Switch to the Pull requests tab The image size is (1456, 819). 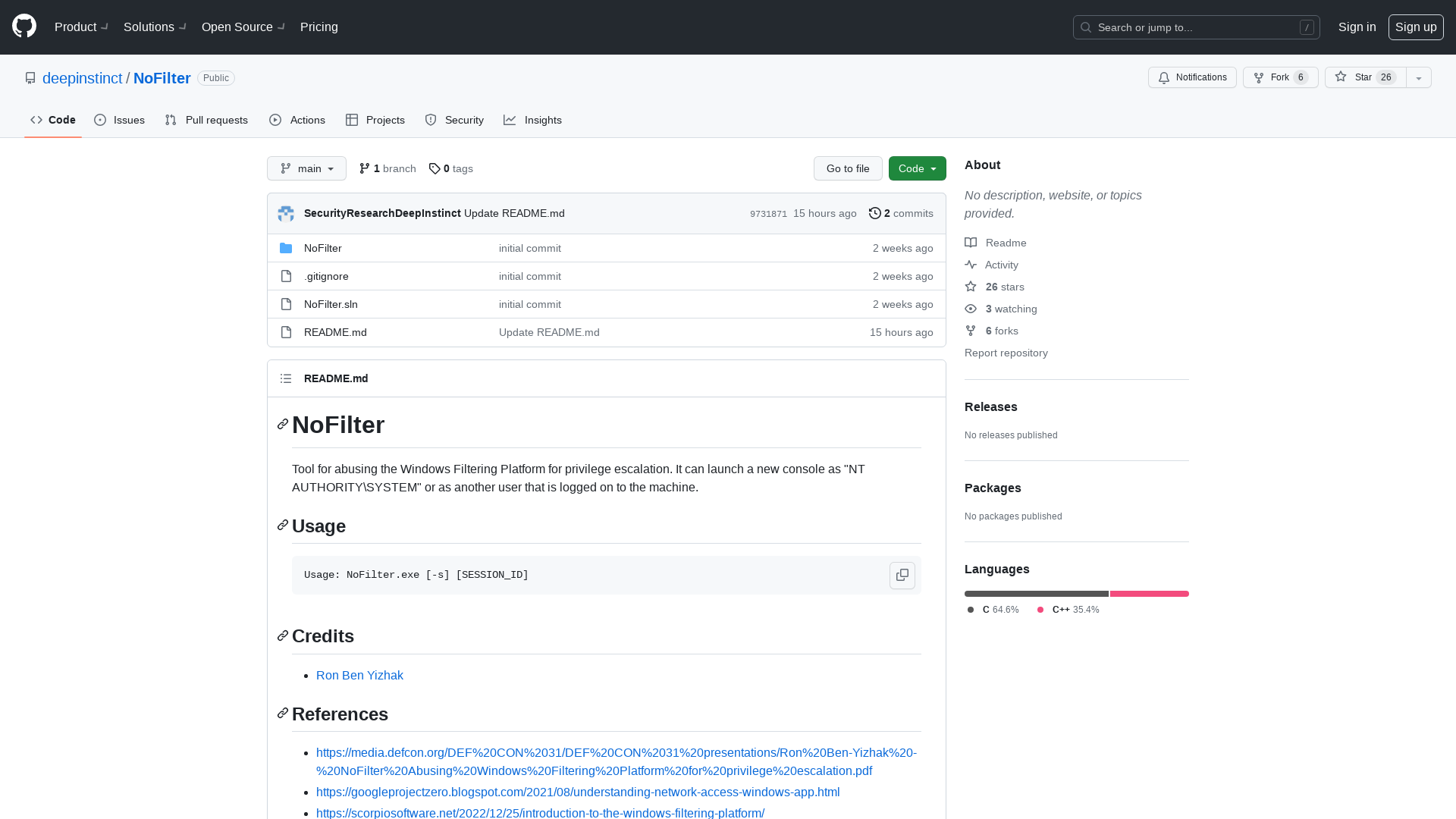(206, 120)
